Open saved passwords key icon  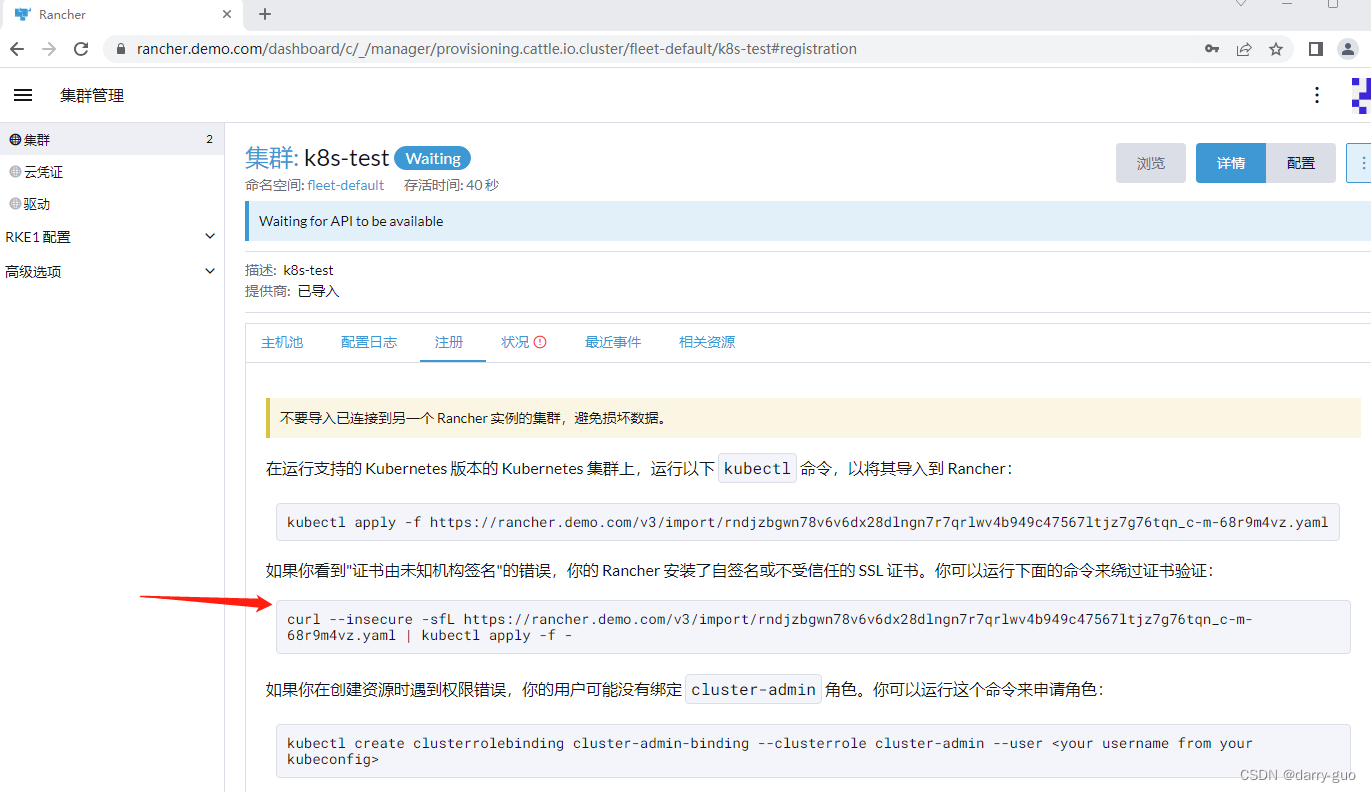click(1212, 48)
